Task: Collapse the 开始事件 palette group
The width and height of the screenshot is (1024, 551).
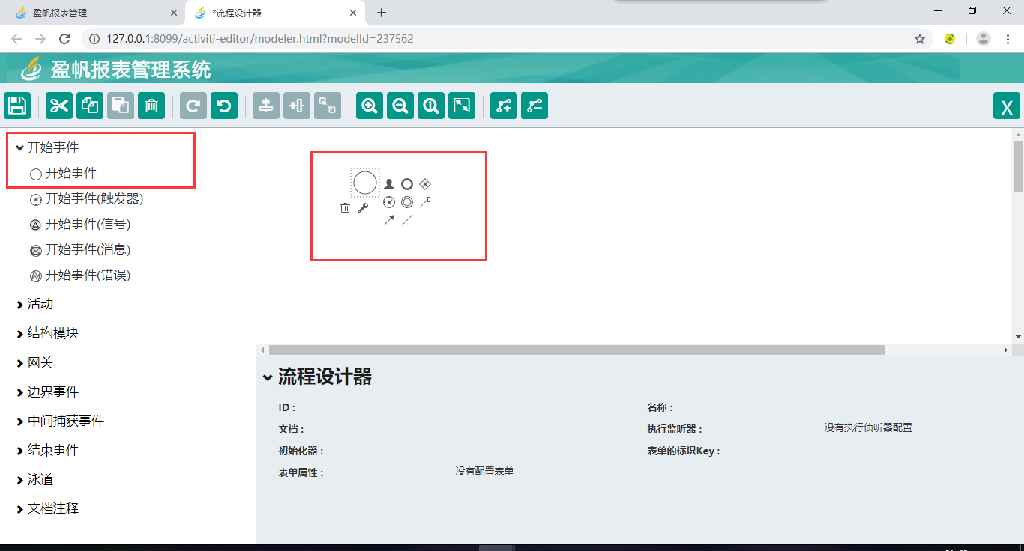Action: click(20, 148)
